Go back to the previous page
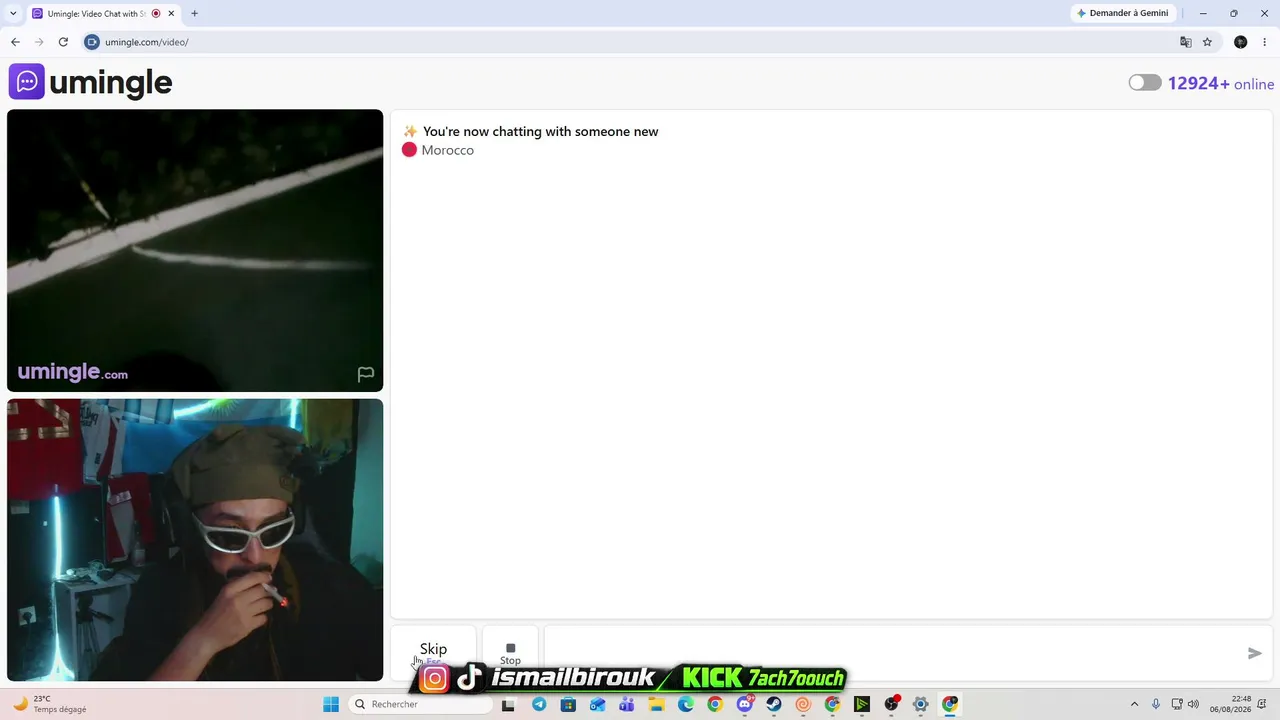The height and width of the screenshot is (720, 1280). 15,42
